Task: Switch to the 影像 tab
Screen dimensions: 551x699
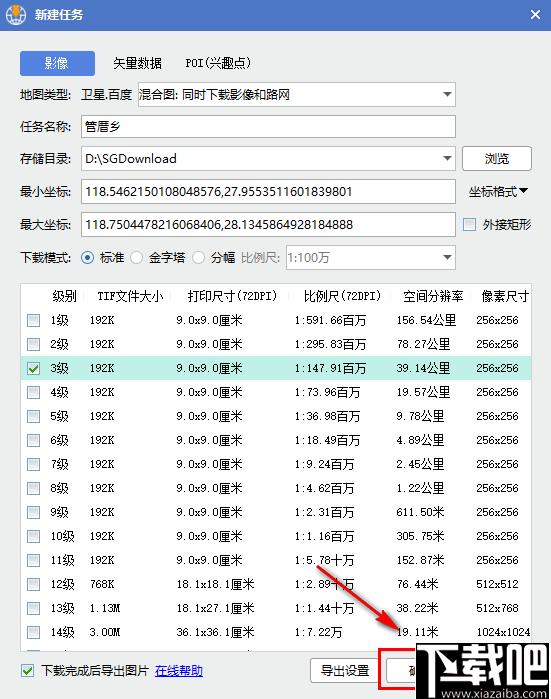Action: [57, 63]
